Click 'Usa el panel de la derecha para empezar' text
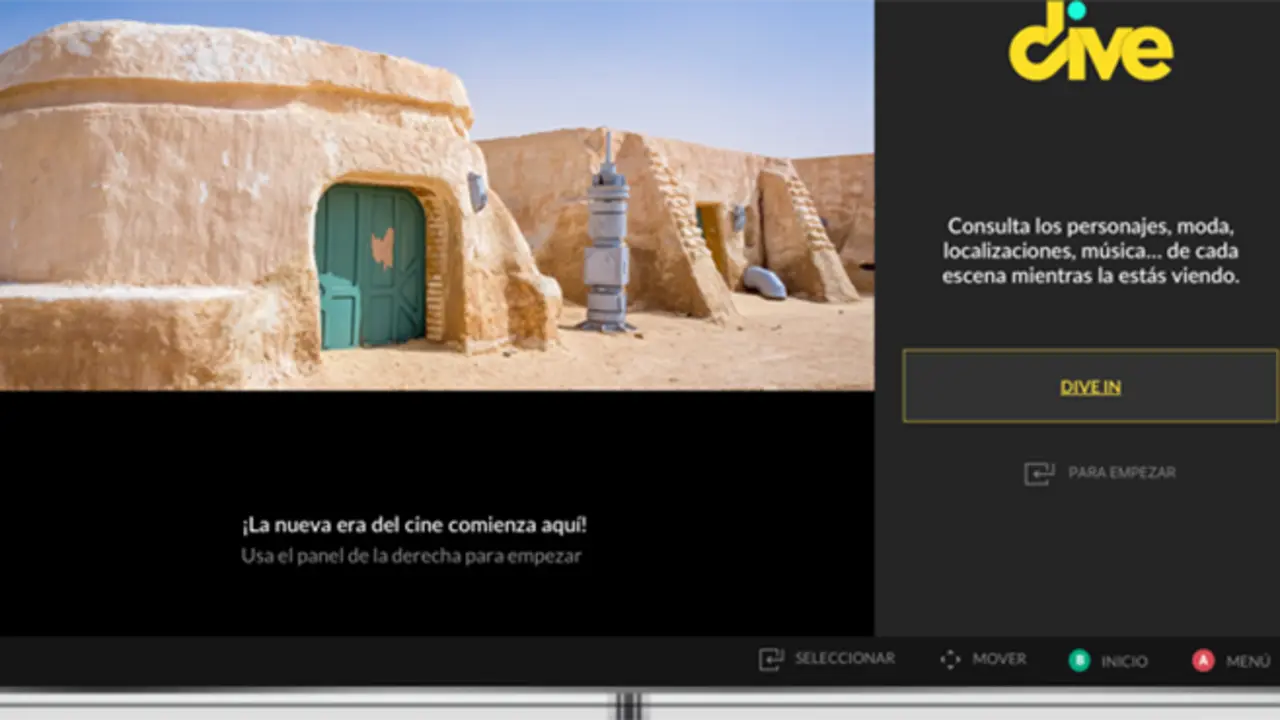 pos(411,555)
